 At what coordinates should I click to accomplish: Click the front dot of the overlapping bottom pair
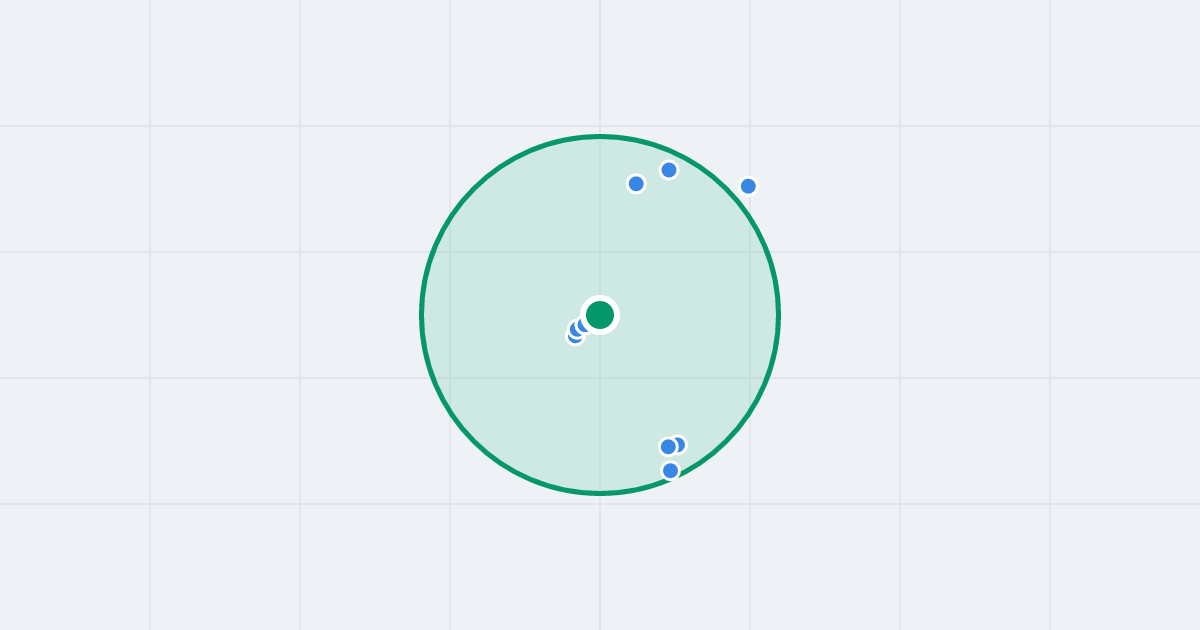coord(668,447)
